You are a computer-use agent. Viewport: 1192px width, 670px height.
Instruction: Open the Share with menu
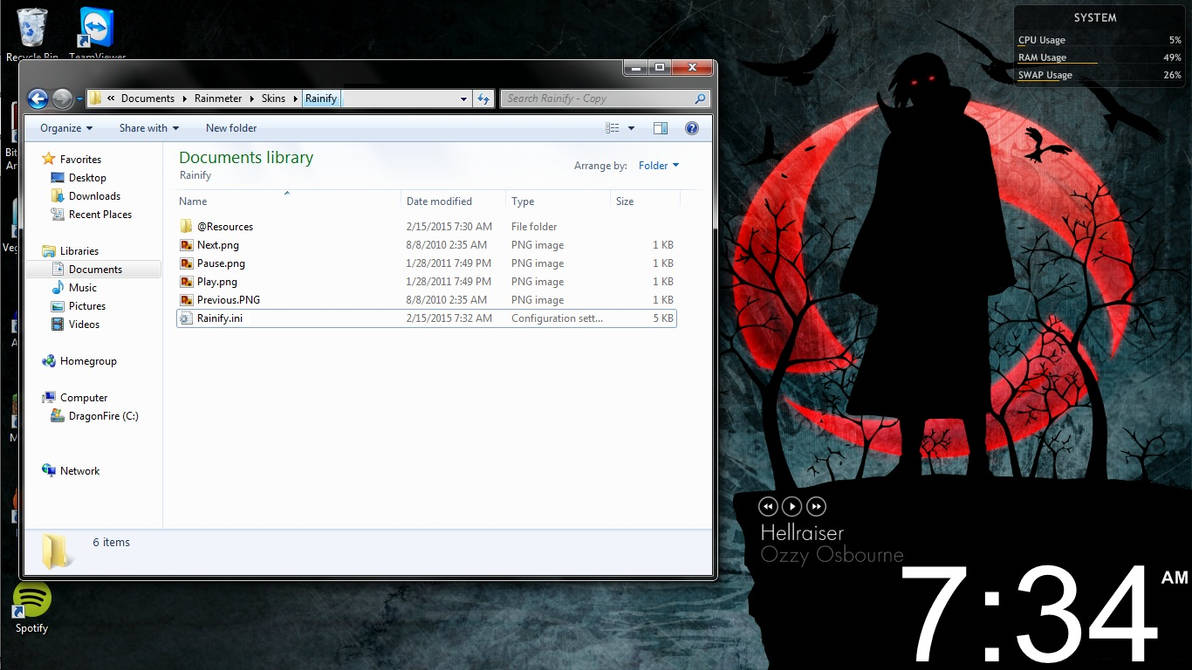(147, 128)
